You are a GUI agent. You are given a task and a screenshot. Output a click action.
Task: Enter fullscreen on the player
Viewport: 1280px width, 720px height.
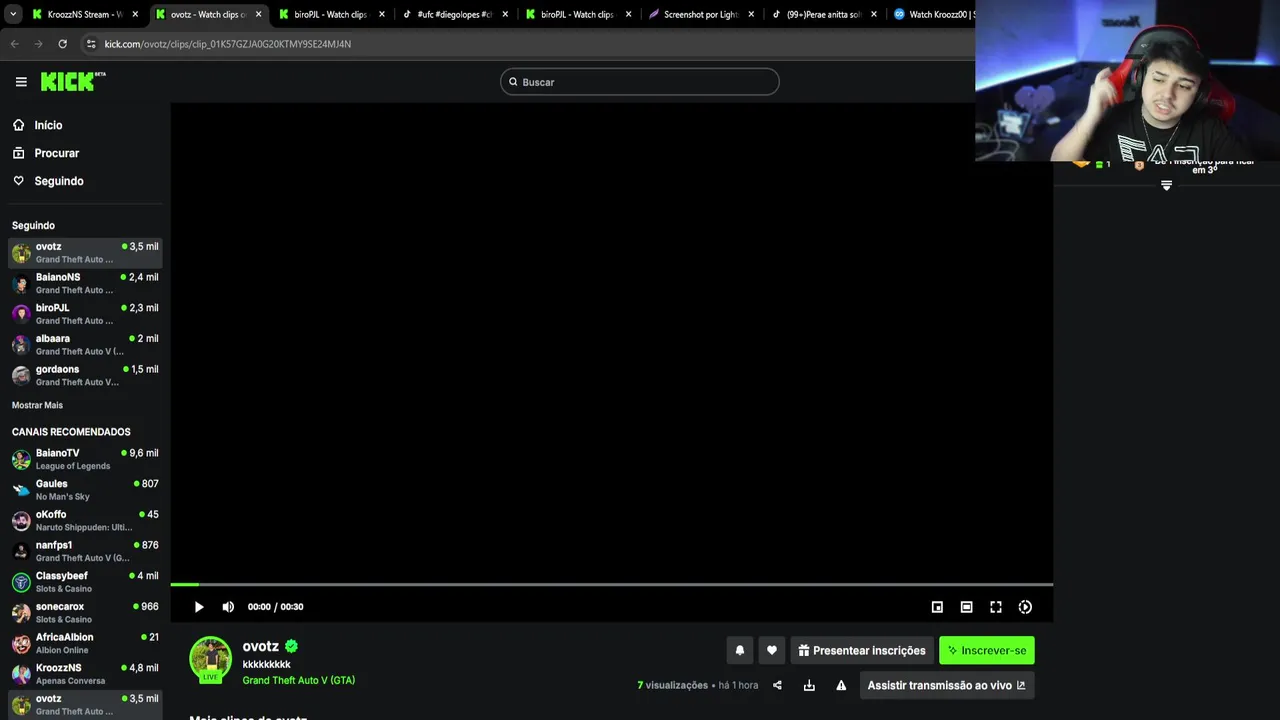coord(996,607)
